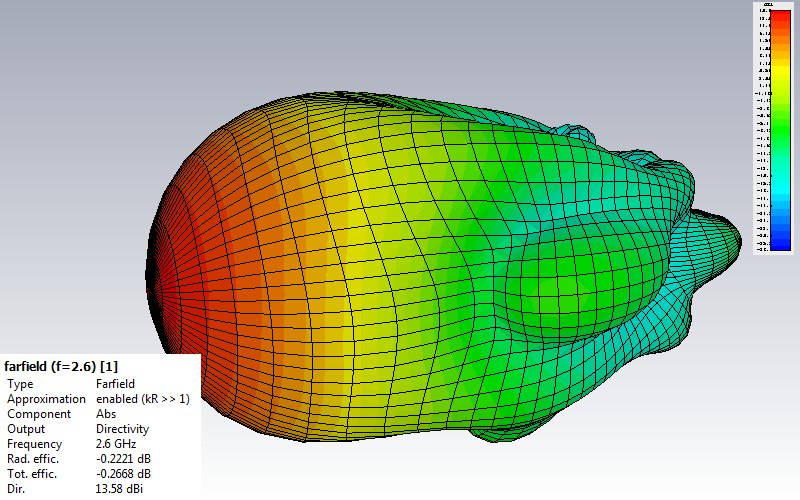The height and width of the screenshot is (500, 800).
Task: Select the Abs component value
Action: click(x=106, y=414)
